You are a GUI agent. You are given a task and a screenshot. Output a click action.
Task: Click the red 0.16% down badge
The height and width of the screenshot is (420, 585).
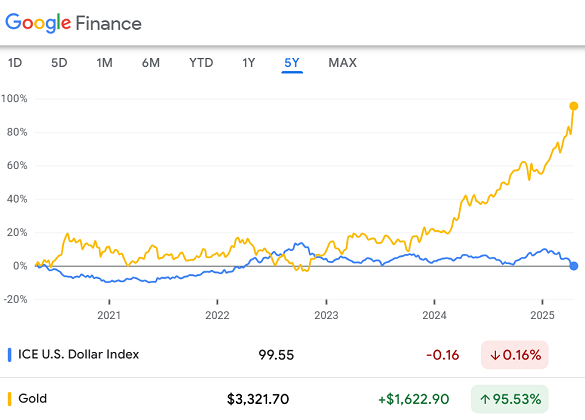515,355
